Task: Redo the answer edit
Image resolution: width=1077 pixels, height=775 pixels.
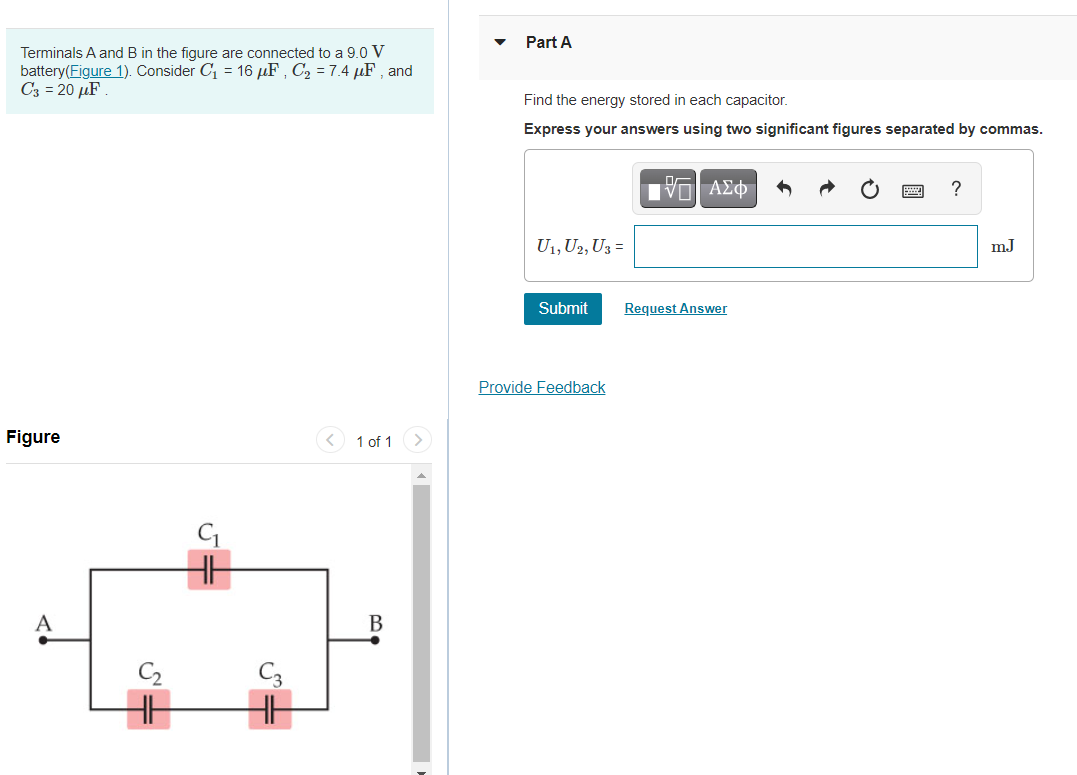Action: 827,188
